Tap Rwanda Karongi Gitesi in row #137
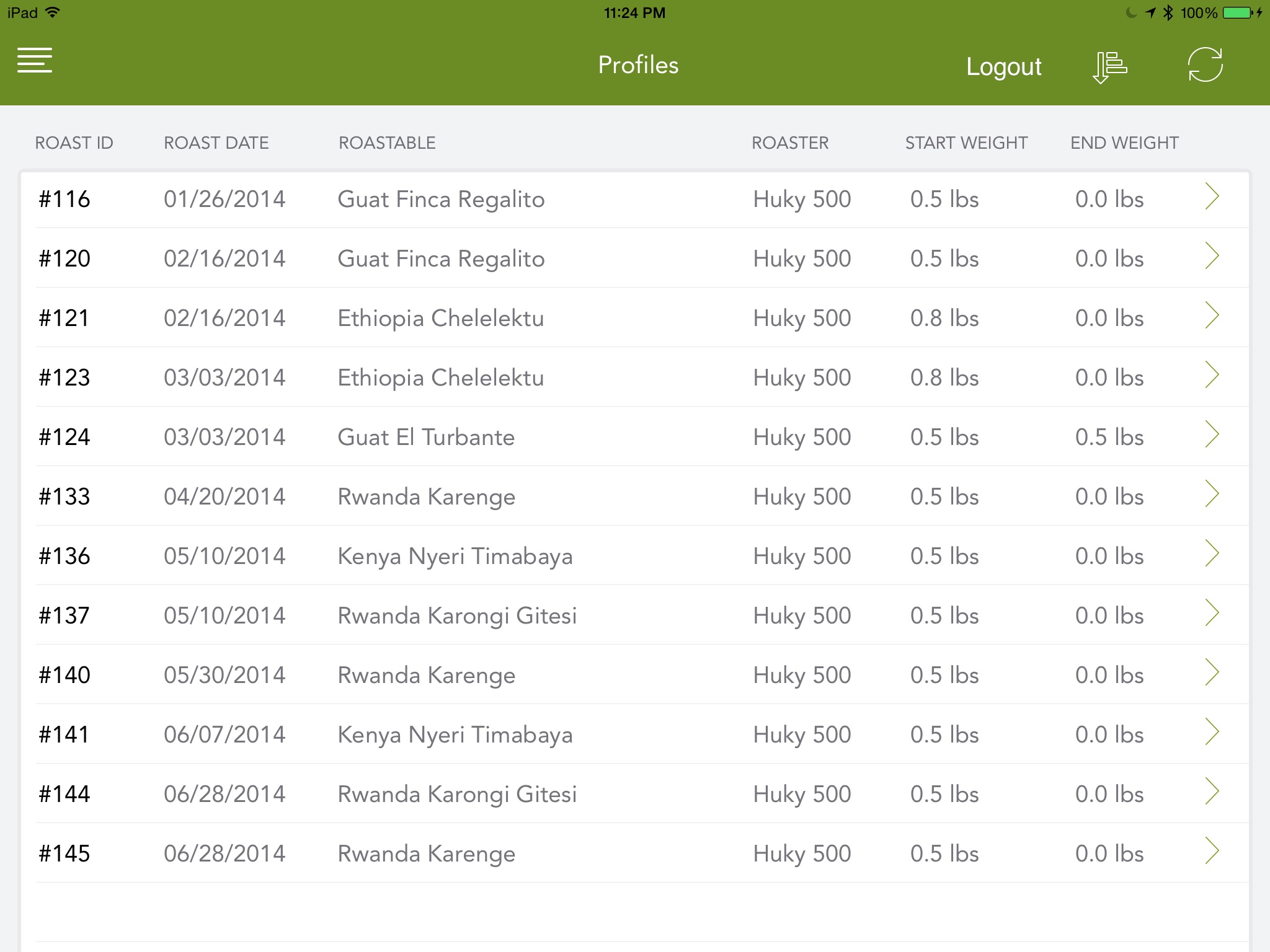Screen dimensions: 1270x952 point(457,617)
